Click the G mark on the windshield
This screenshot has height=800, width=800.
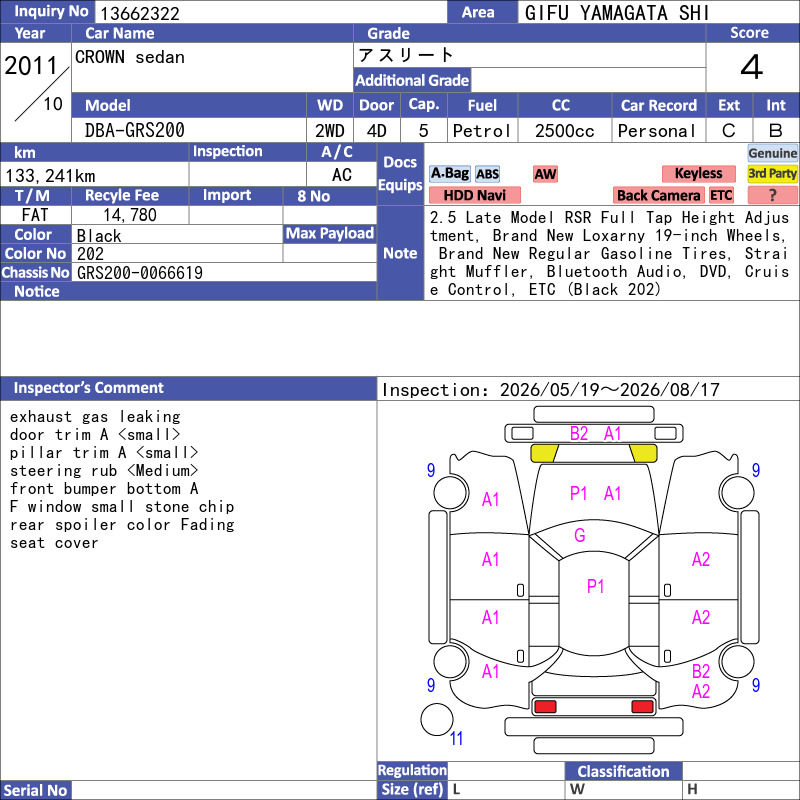click(x=580, y=535)
